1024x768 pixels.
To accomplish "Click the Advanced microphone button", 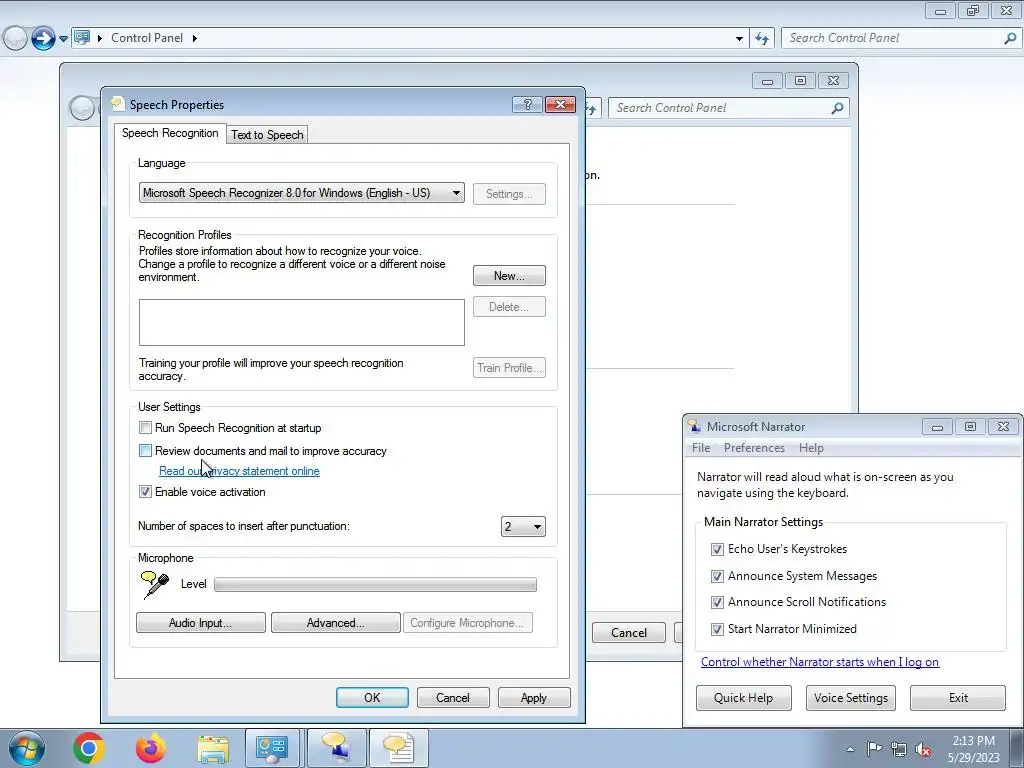I will (x=336, y=623).
